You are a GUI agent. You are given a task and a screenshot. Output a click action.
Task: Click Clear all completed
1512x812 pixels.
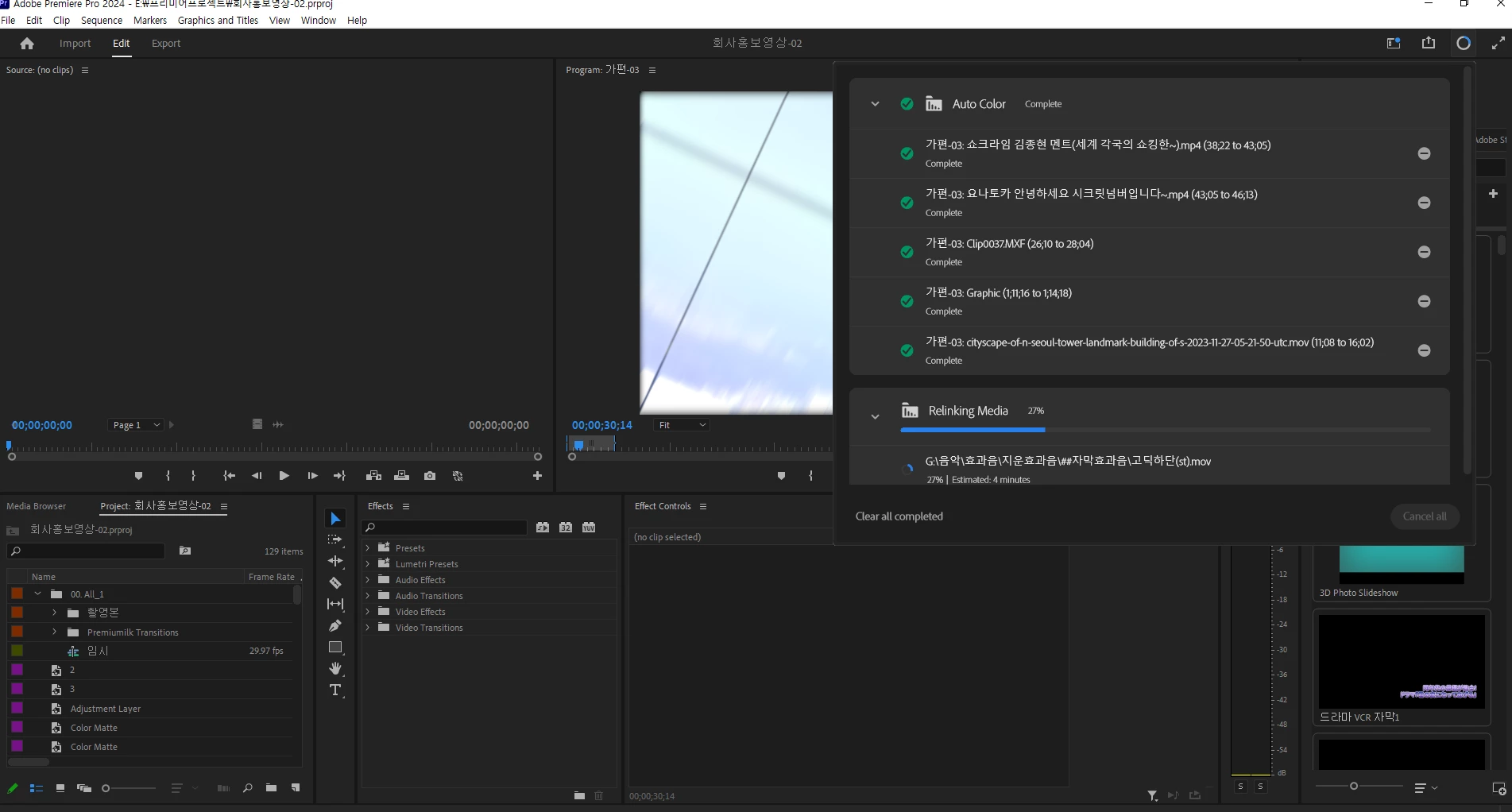click(899, 516)
